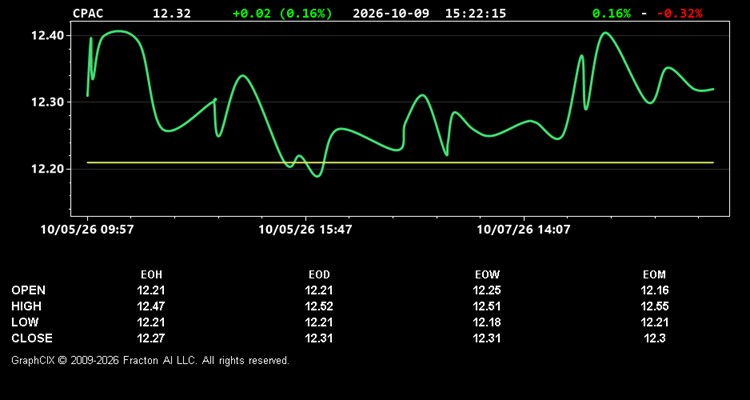Click the EOH column header

coord(151,275)
